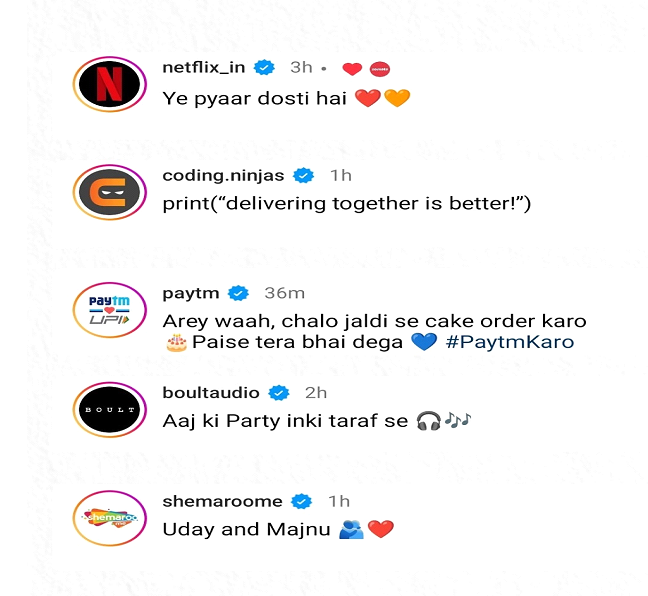The height and width of the screenshot is (596, 648).
Task: Click the headphones emoji in boultaudio comment
Action: 429,421
